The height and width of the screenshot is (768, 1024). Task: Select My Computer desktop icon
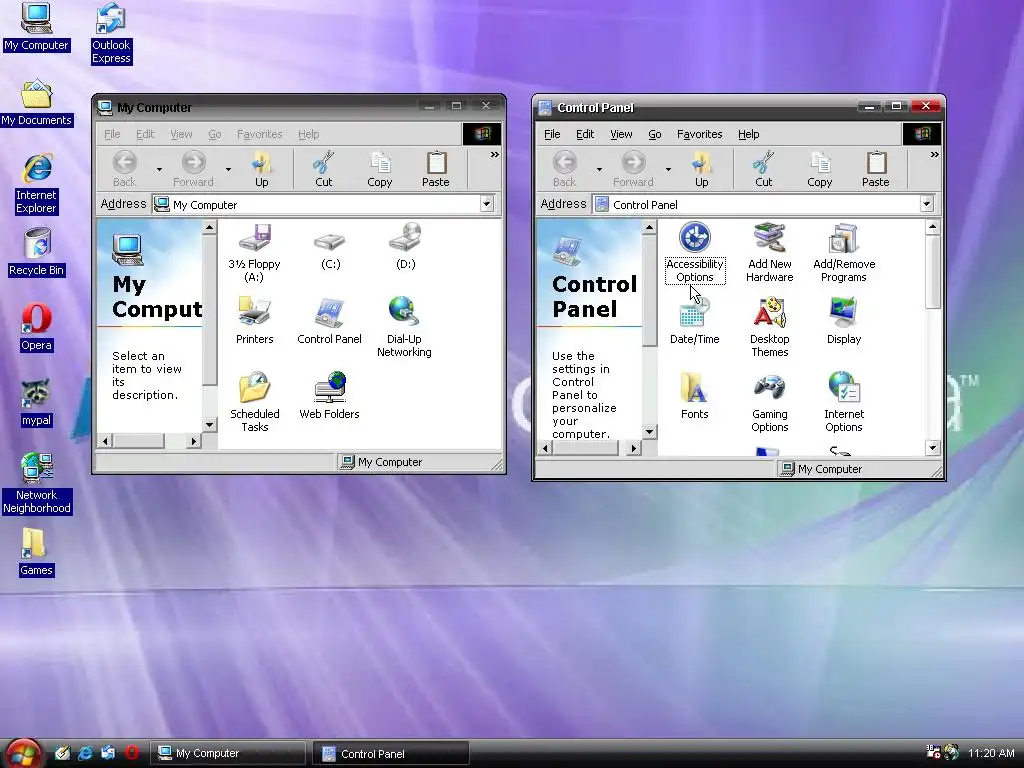[36, 27]
